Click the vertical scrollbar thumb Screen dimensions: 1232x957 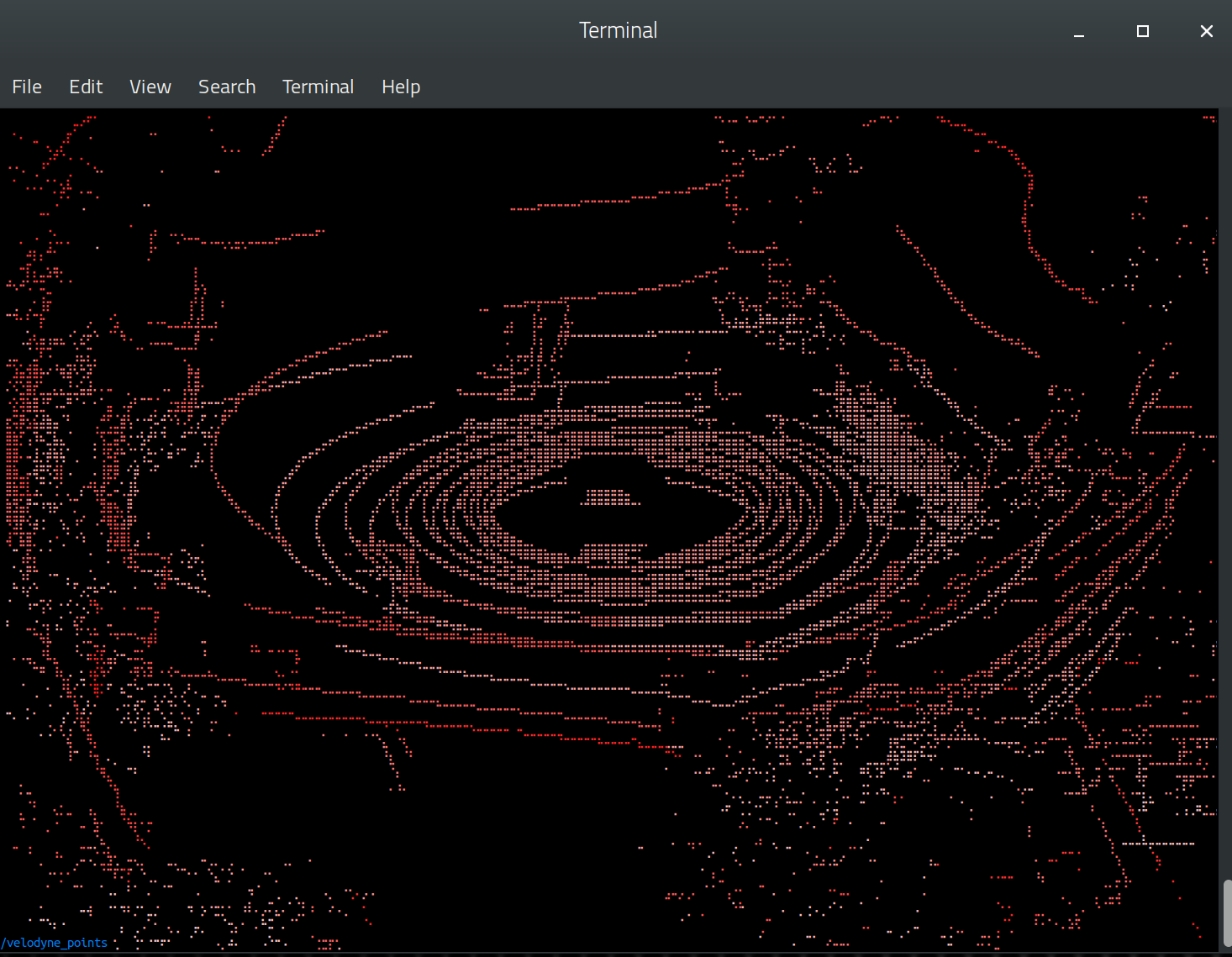(1227, 914)
